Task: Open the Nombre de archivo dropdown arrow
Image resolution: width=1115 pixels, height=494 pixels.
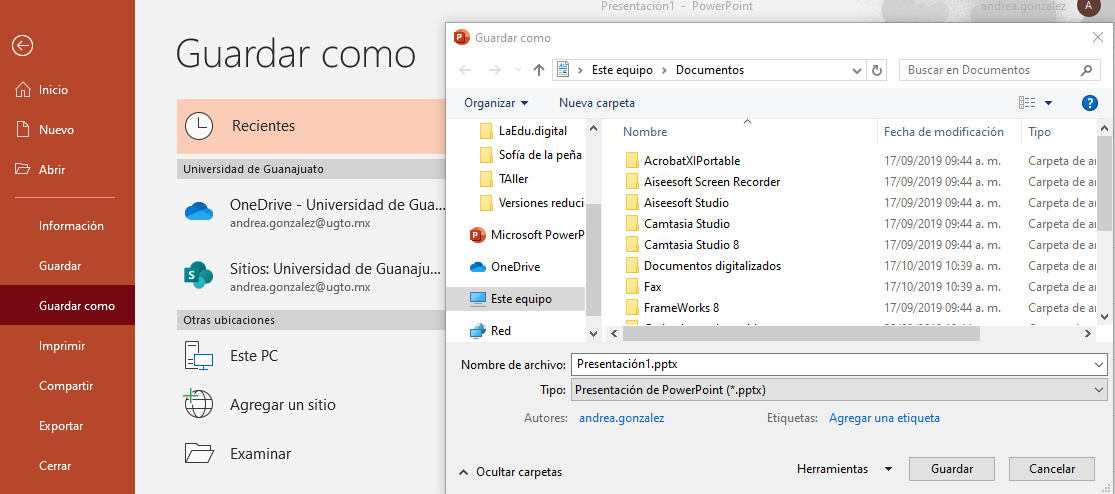Action: (1101, 364)
